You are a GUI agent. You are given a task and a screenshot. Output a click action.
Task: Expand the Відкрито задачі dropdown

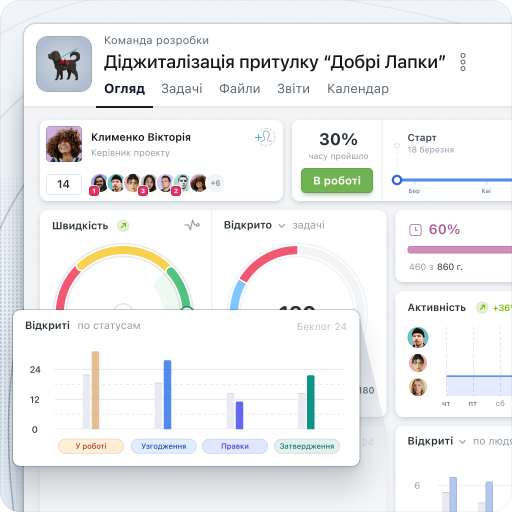282,226
